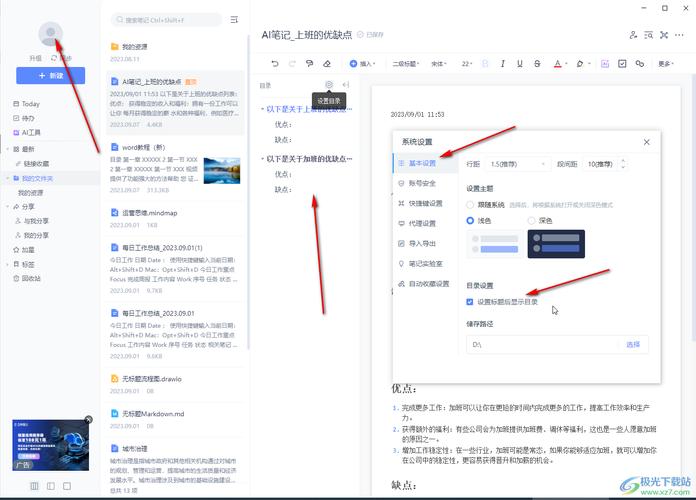Open Basic Settings tab in settings dialog
Image resolution: width=696 pixels, height=500 pixels.
[425, 163]
